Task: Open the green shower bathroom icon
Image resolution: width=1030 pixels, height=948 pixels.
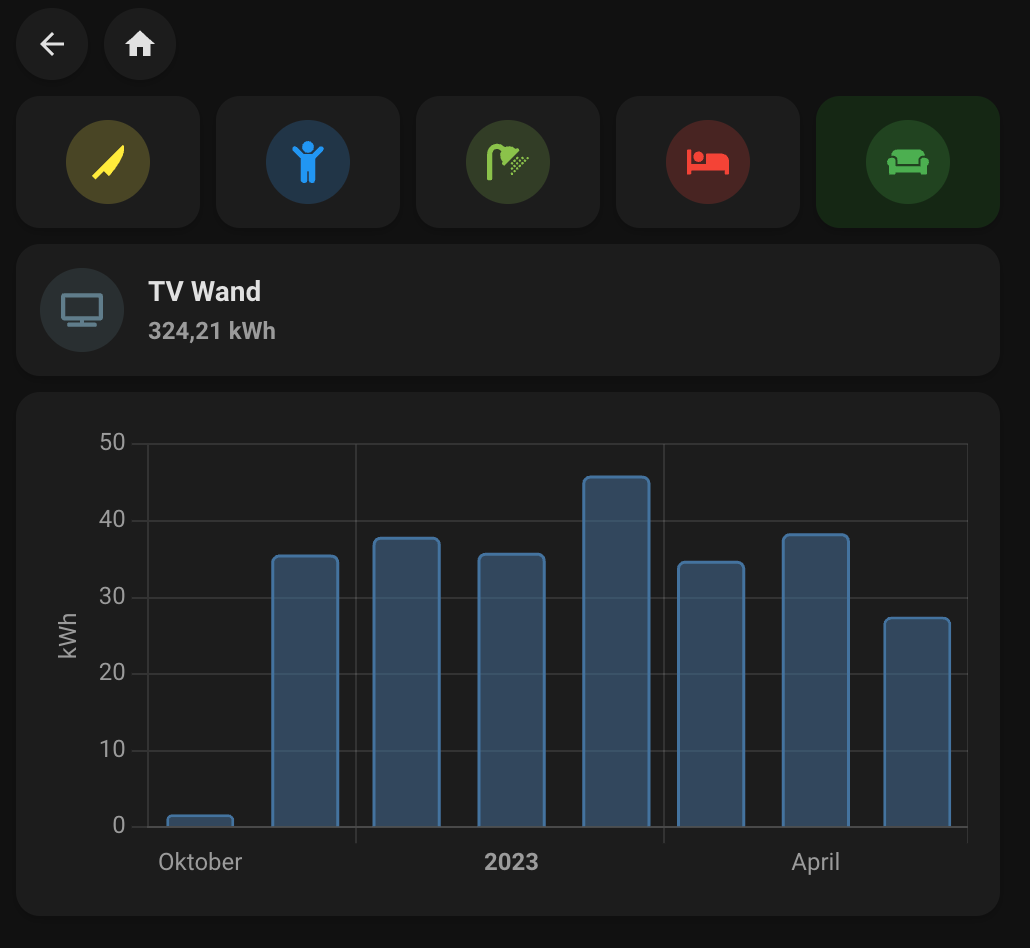Action: [x=508, y=162]
